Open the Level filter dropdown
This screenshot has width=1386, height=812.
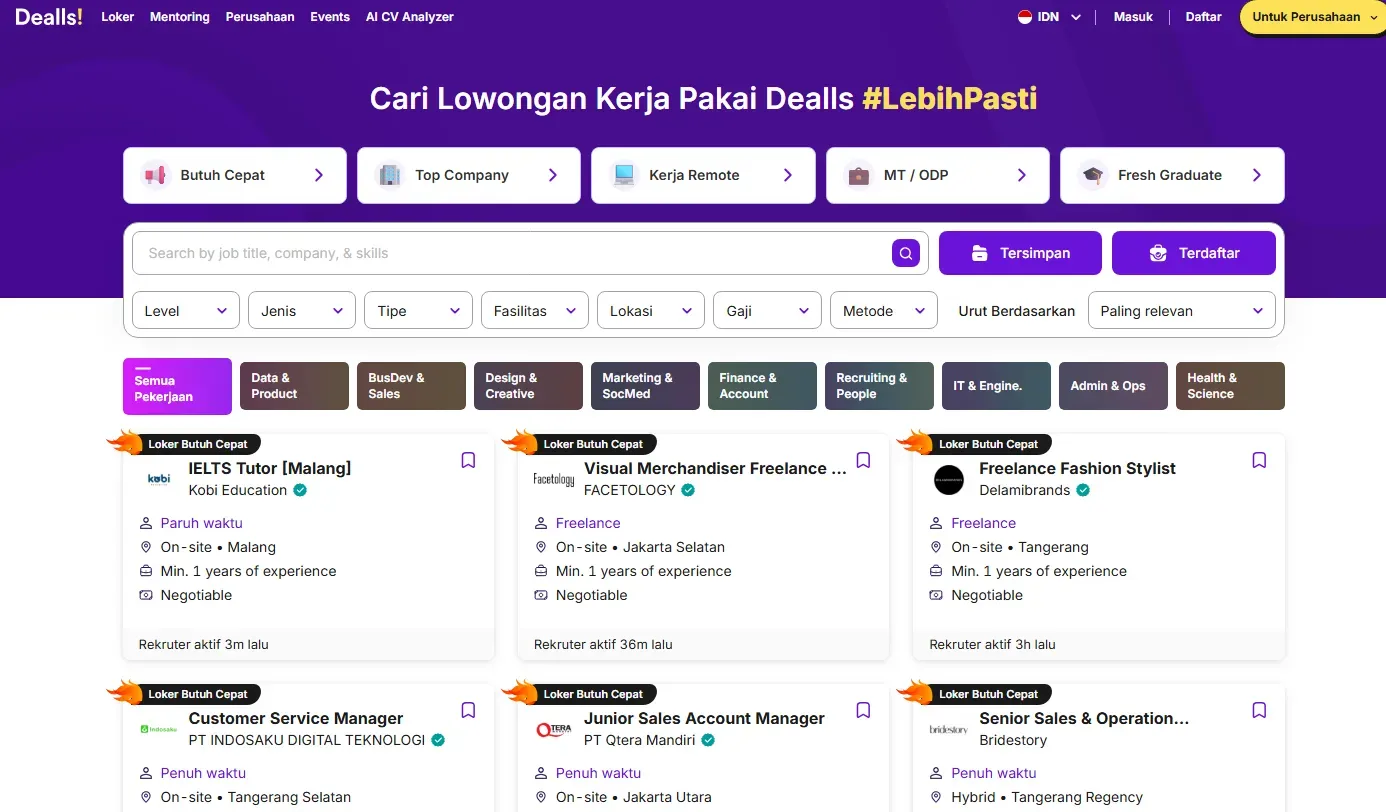coord(186,310)
